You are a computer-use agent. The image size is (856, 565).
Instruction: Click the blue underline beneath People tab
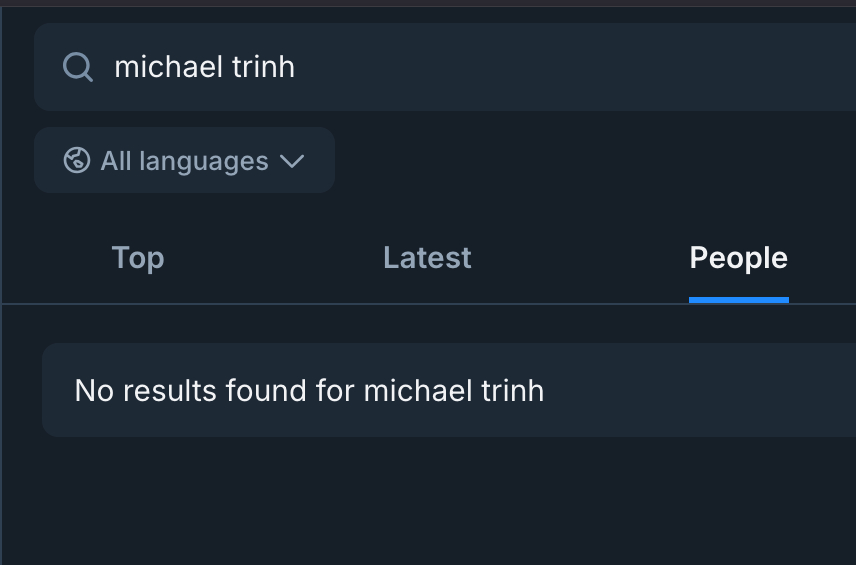pyautogui.click(x=738, y=299)
